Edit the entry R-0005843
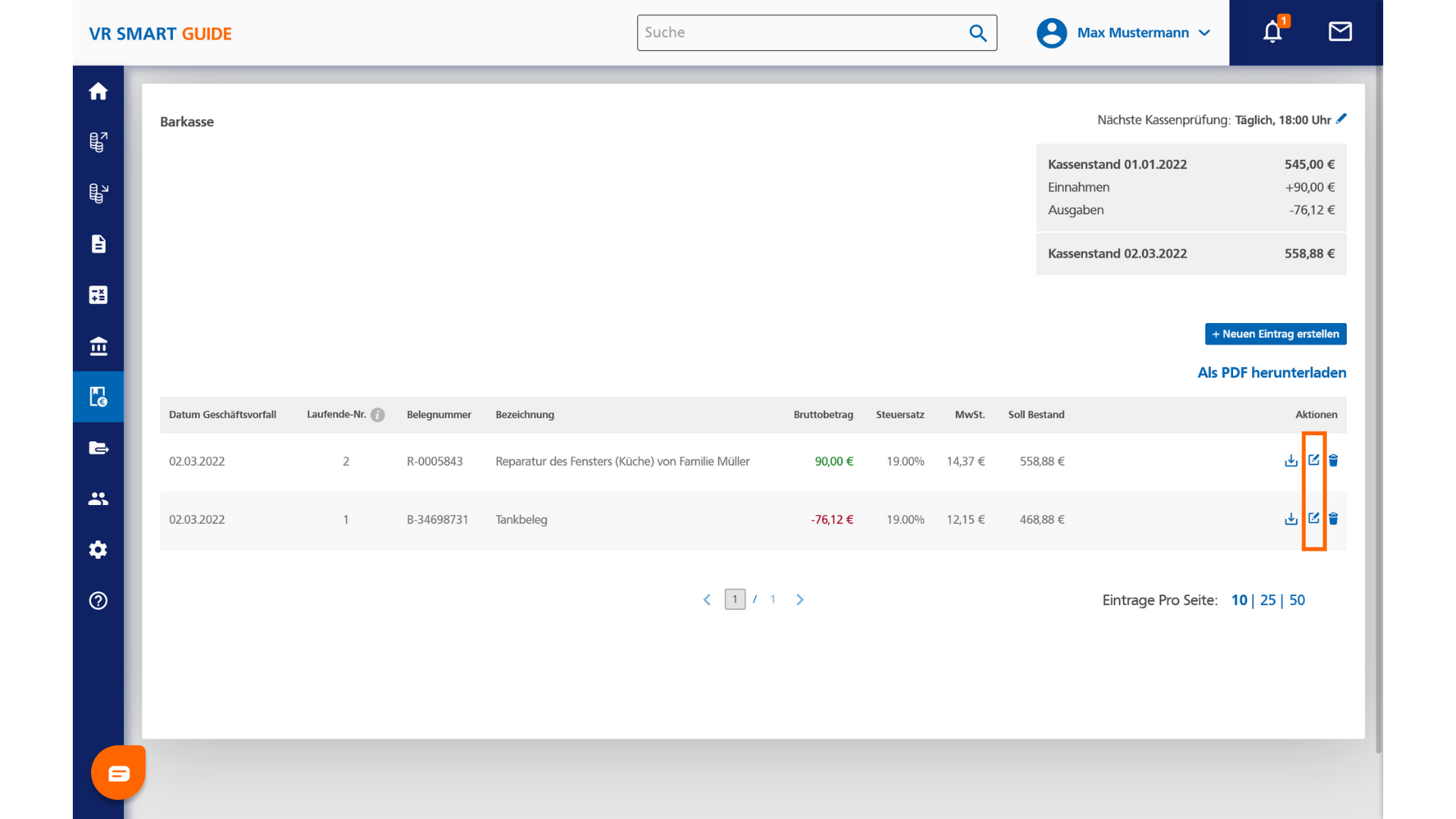 tap(1313, 460)
